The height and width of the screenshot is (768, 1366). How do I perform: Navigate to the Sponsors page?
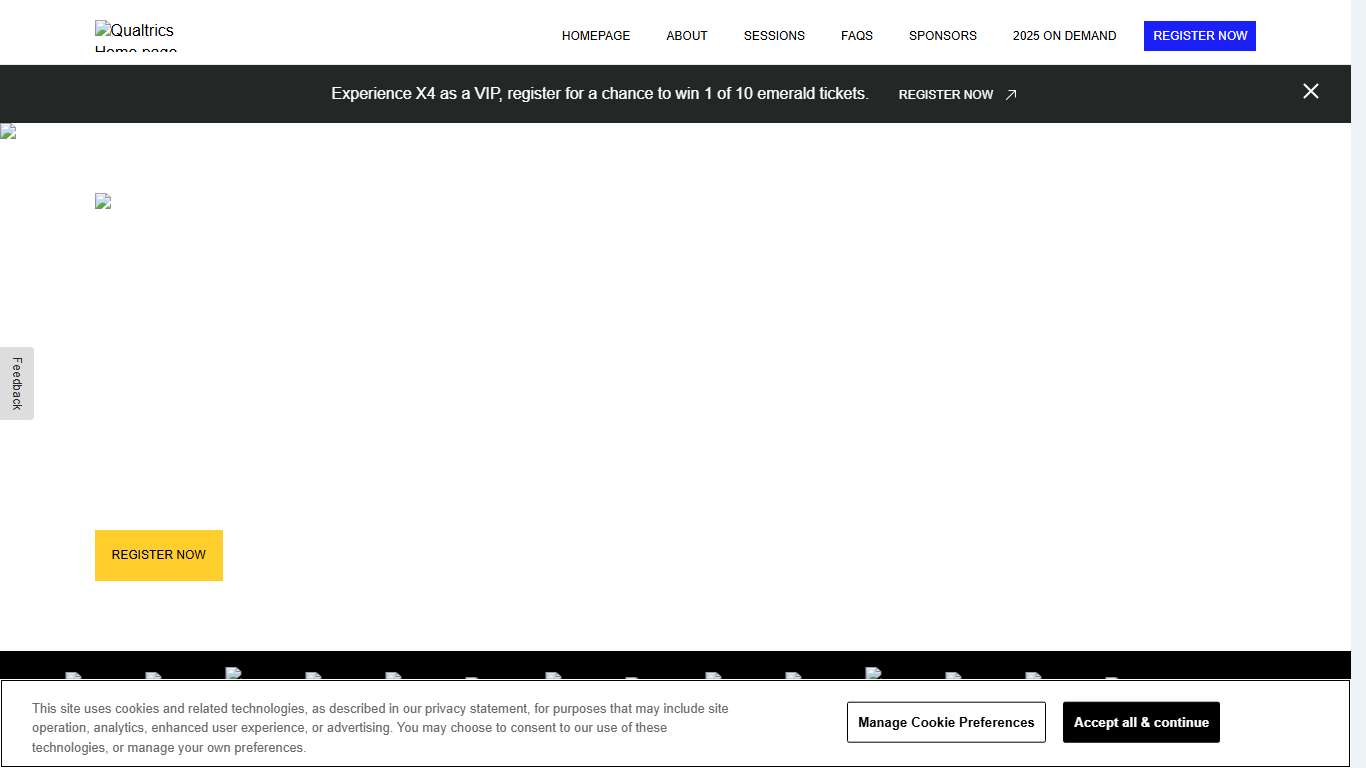click(x=942, y=36)
